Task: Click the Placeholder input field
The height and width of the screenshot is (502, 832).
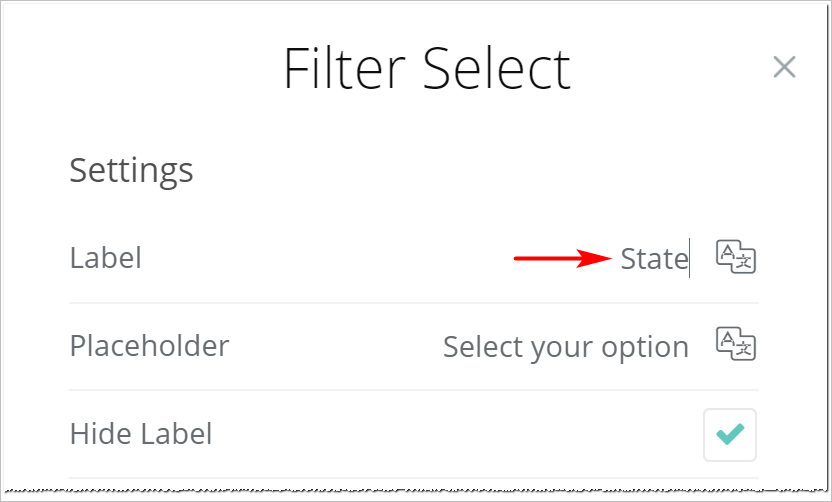Action: (x=565, y=347)
